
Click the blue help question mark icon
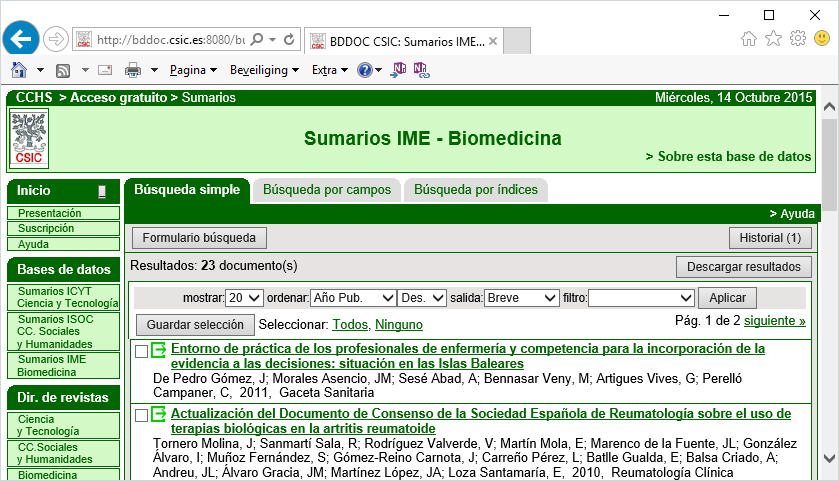coord(365,70)
